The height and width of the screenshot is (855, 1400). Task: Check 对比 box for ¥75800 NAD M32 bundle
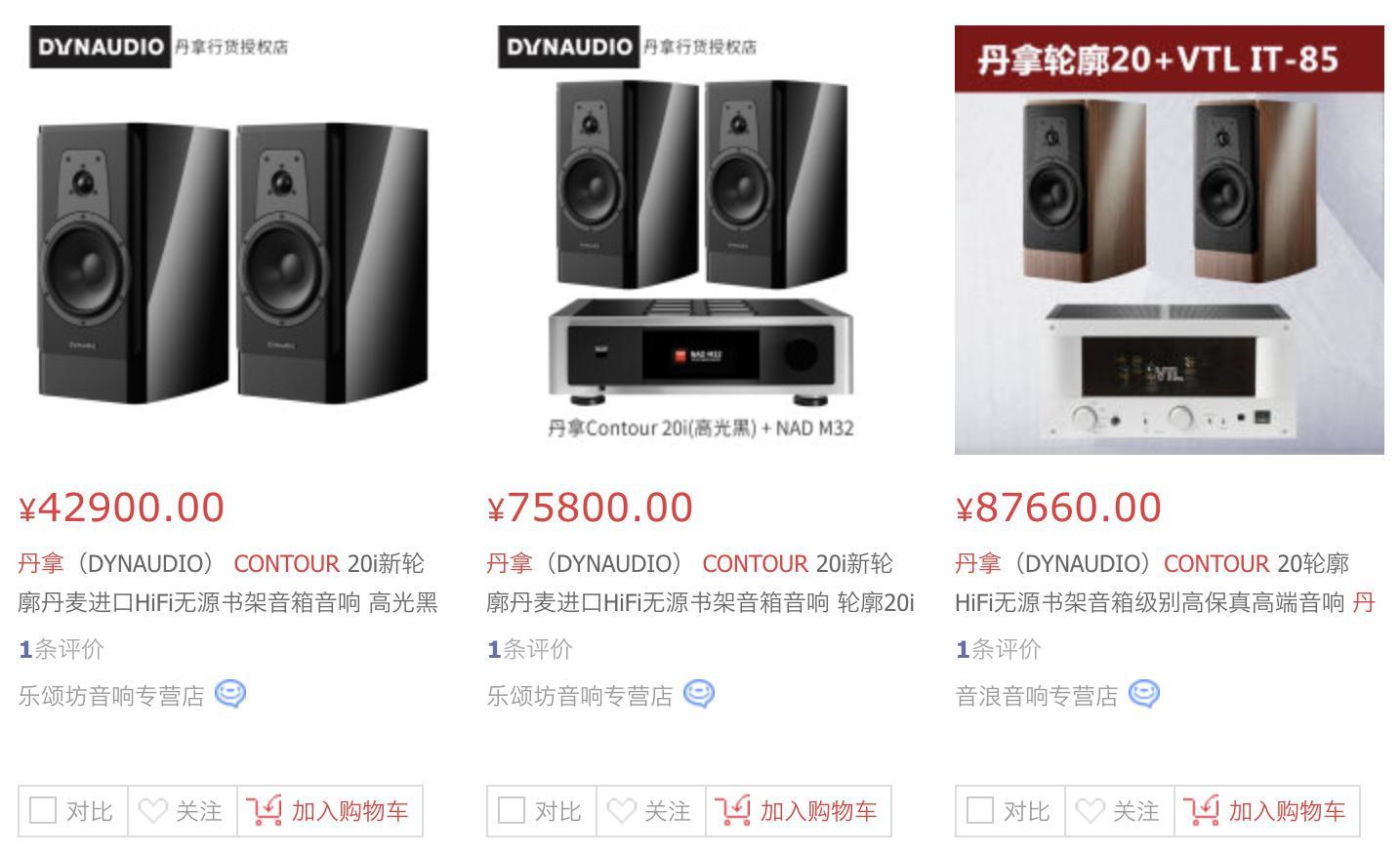point(512,811)
